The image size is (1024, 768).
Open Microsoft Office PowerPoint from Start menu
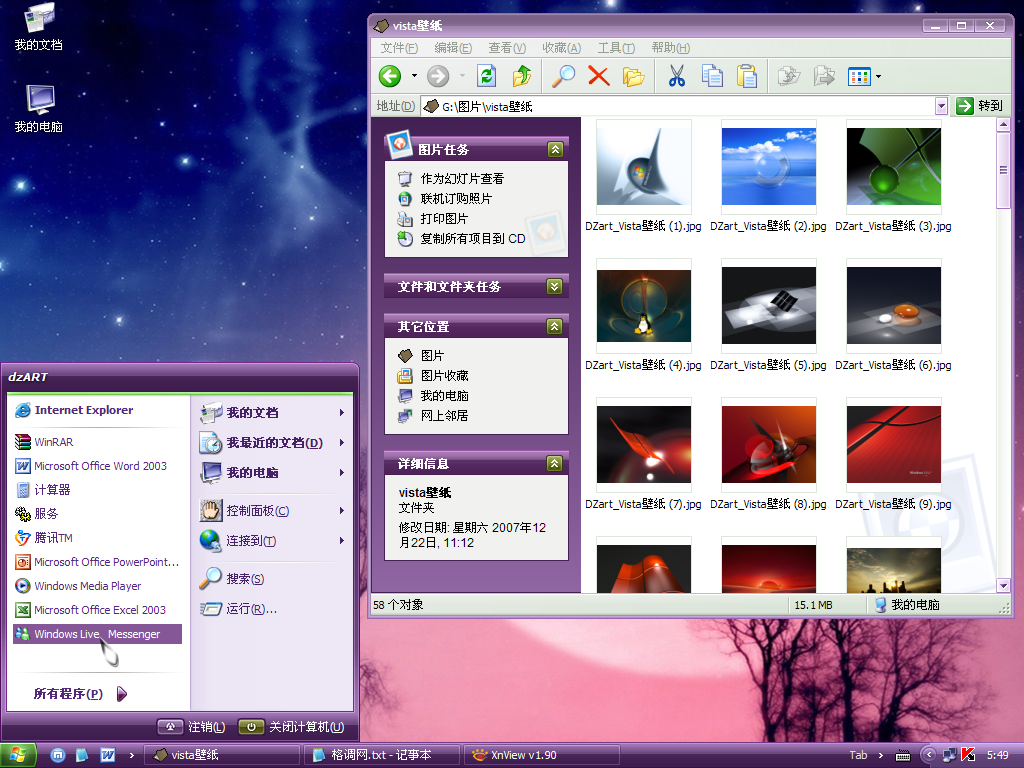click(97, 562)
